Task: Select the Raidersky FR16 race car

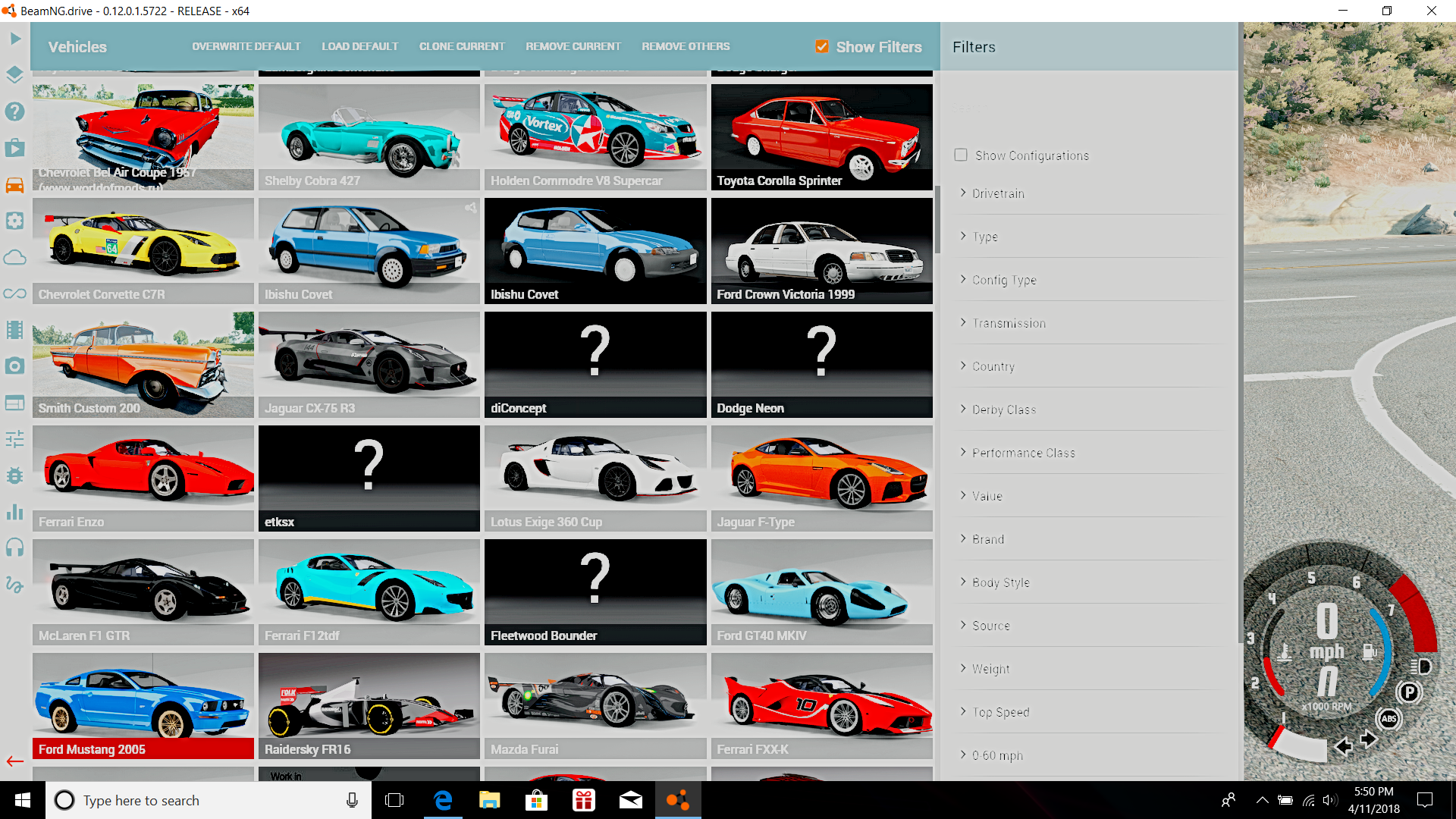Action: coord(369,706)
